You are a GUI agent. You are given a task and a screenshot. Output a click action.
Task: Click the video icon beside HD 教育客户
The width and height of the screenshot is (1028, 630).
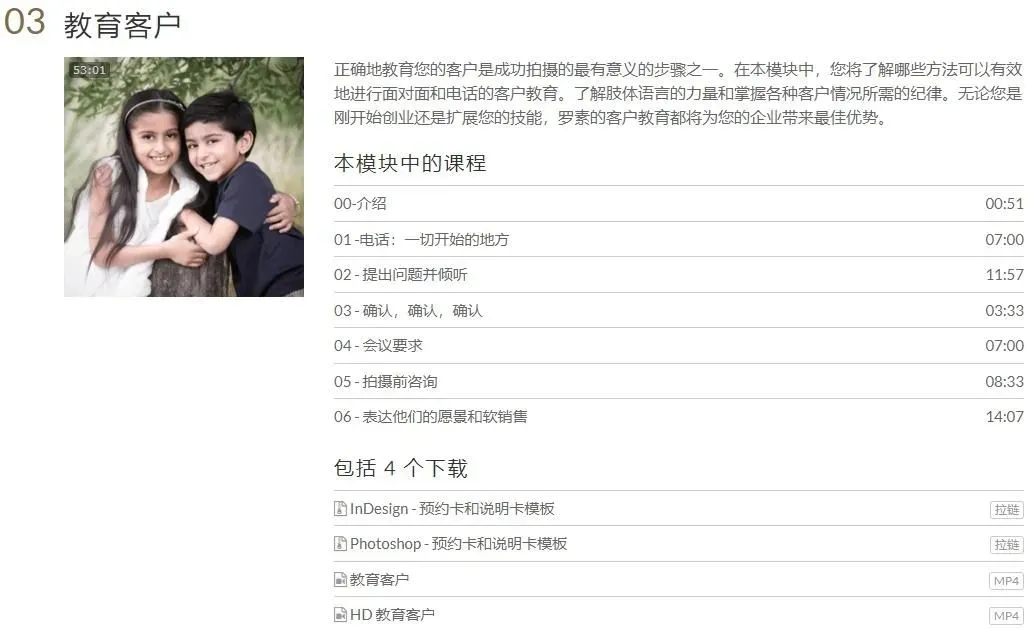(340, 615)
